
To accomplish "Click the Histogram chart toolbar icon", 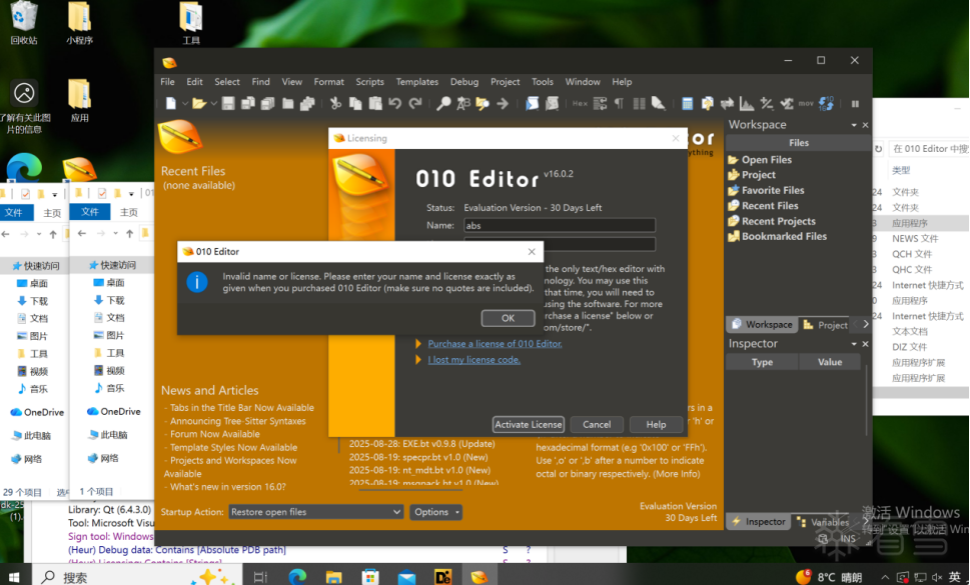I will 747,104.
